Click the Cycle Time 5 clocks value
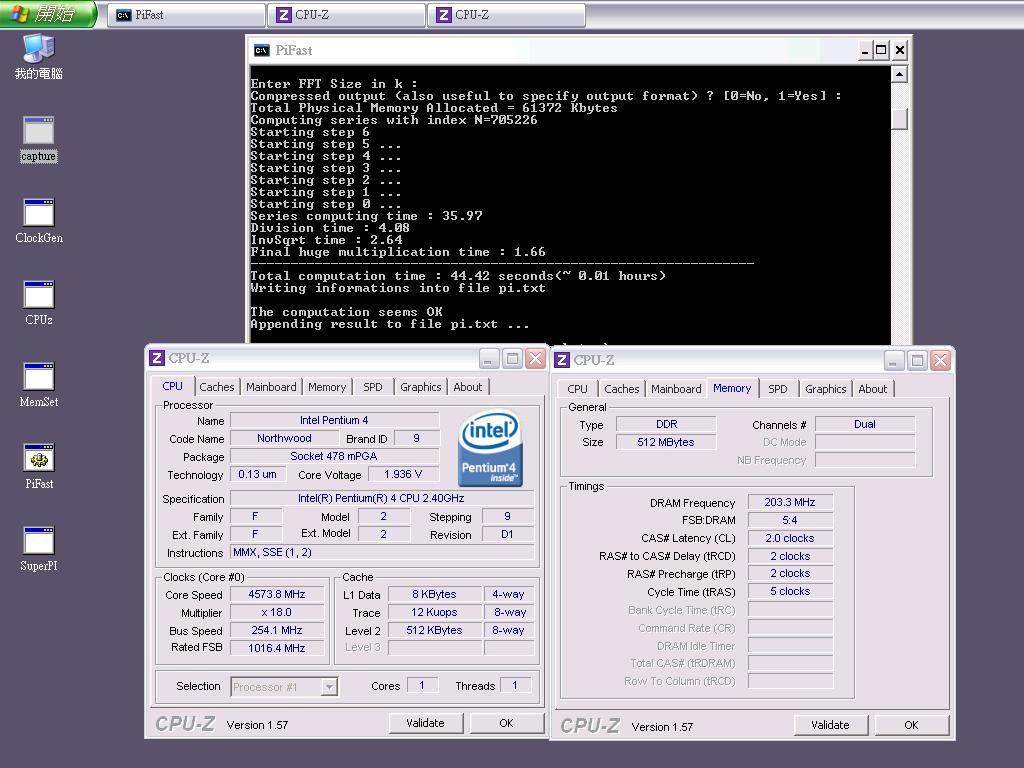Screen dimensions: 1024x768 tap(790, 591)
